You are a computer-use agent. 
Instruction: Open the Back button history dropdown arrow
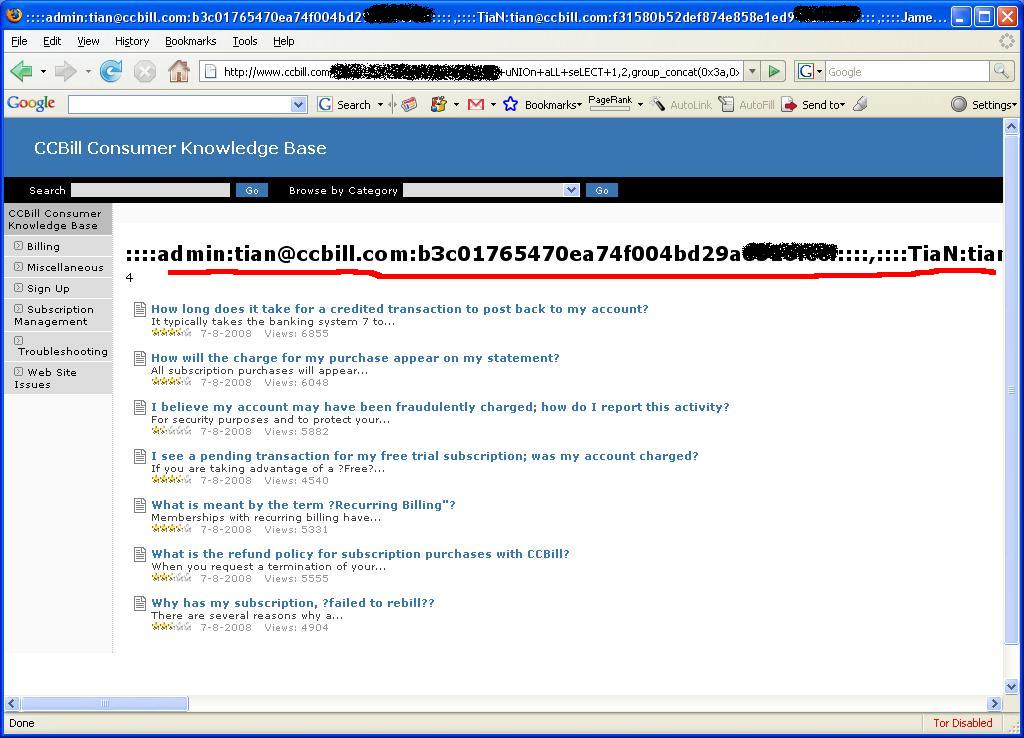pos(43,71)
